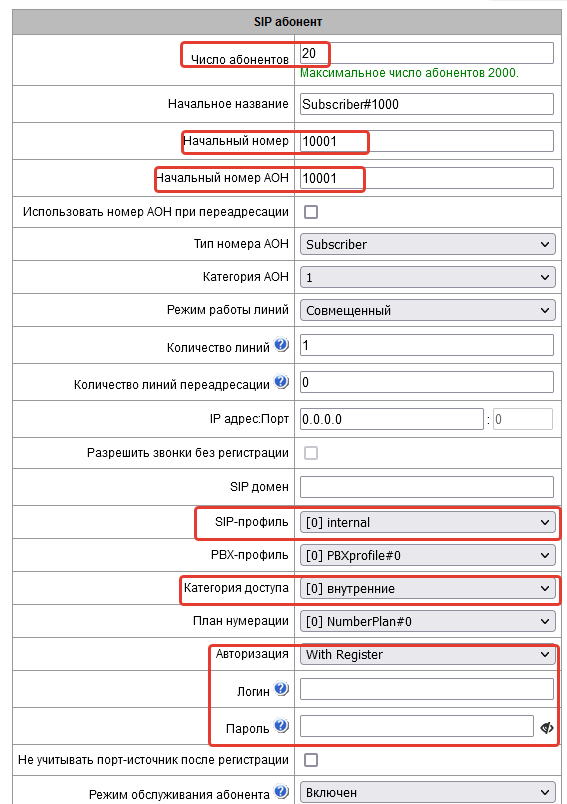Viewport: 567px width, 804px height.
Task: Expand the Категория АОН dropdown
Action: click(427, 277)
